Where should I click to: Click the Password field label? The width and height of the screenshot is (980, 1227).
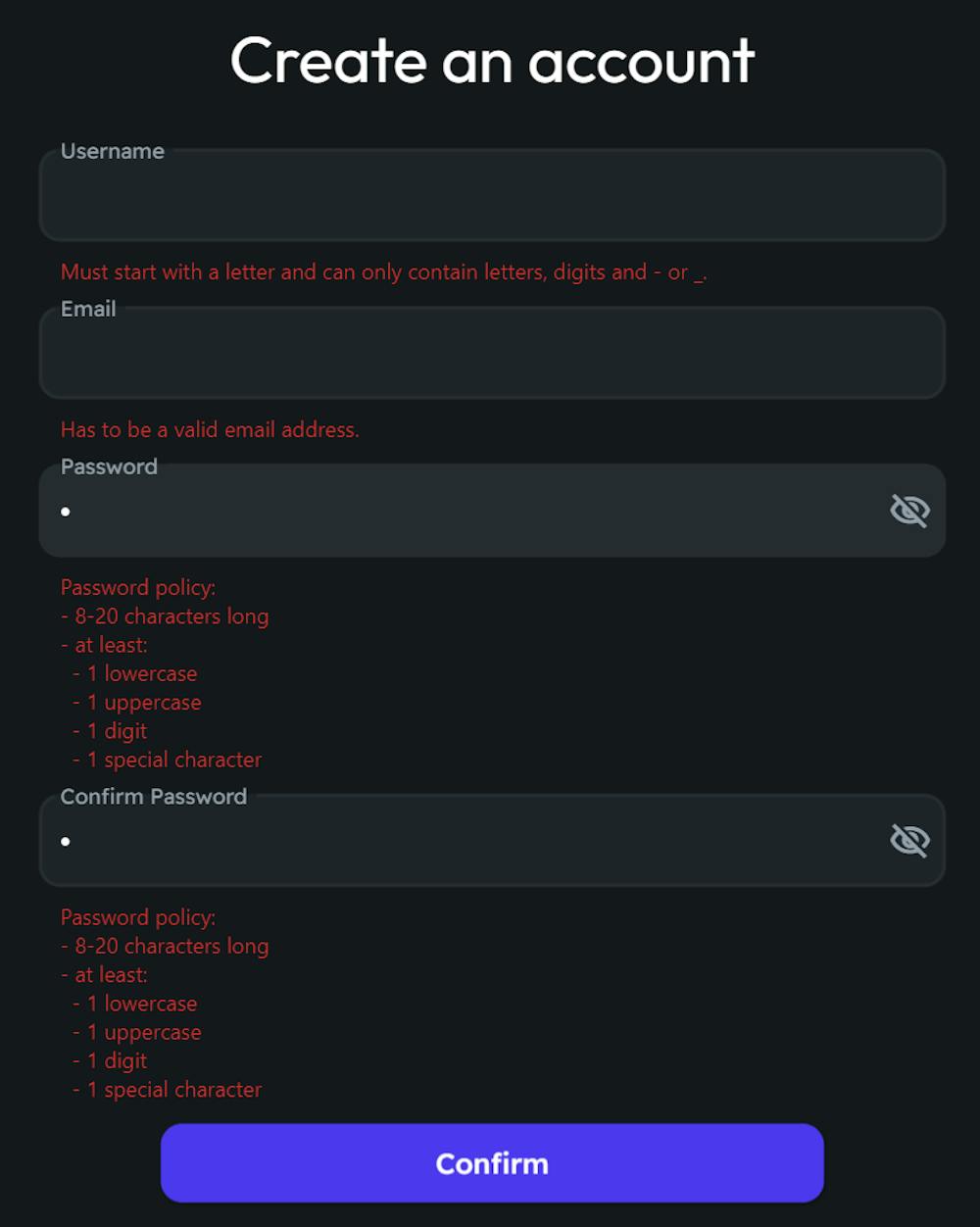[109, 466]
